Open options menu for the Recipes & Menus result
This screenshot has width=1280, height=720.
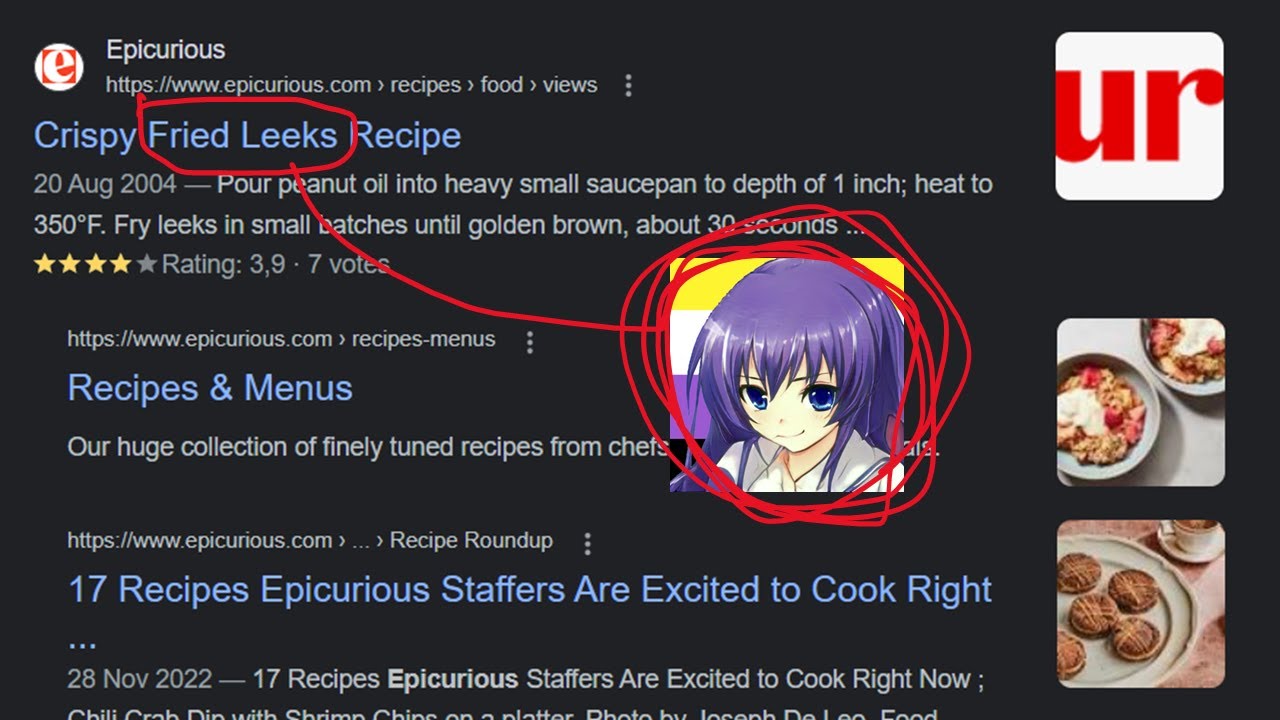tap(530, 342)
